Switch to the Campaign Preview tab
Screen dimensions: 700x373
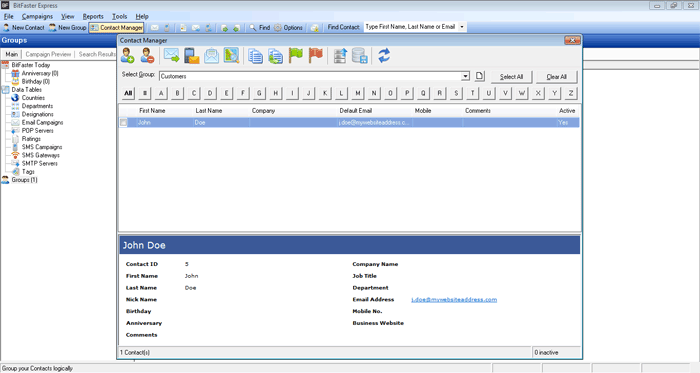(48, 54)
